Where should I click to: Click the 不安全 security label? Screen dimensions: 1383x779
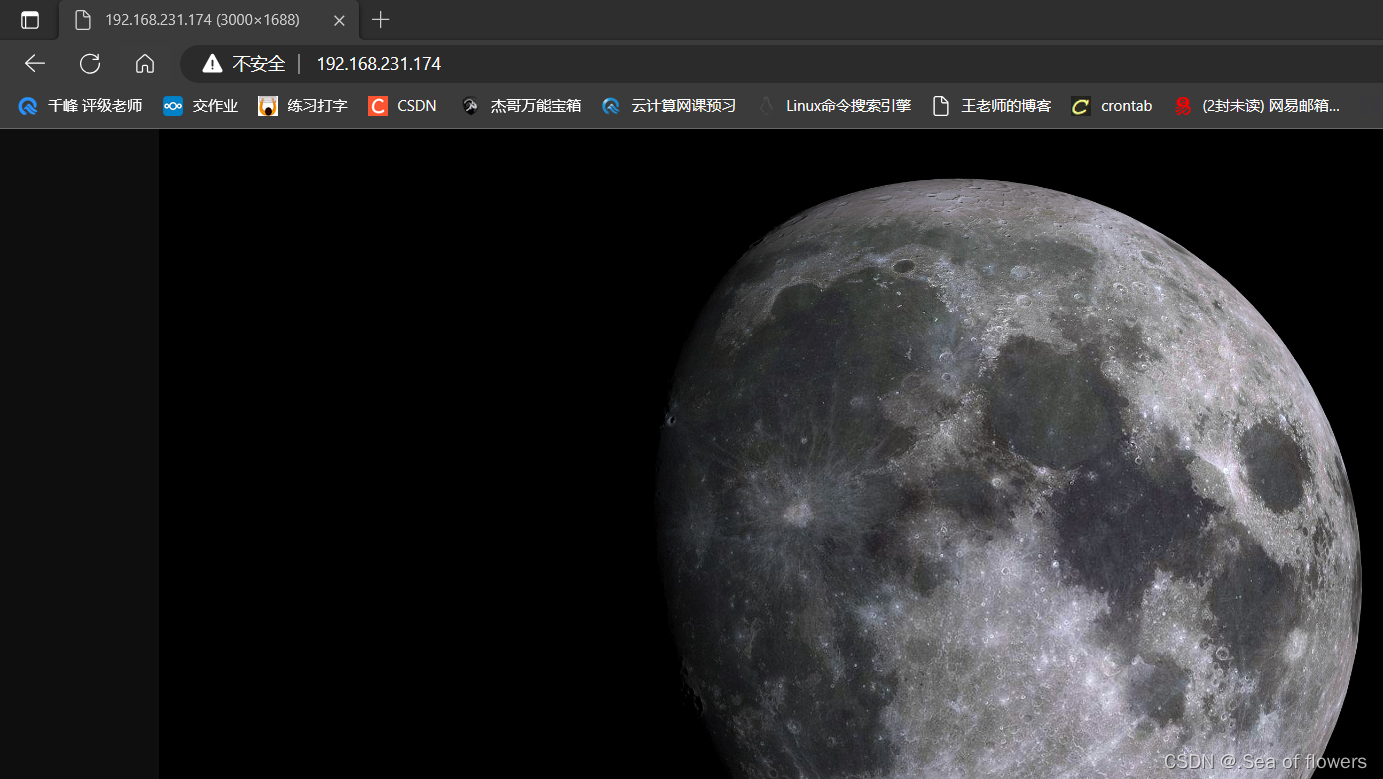coord(259,64)
